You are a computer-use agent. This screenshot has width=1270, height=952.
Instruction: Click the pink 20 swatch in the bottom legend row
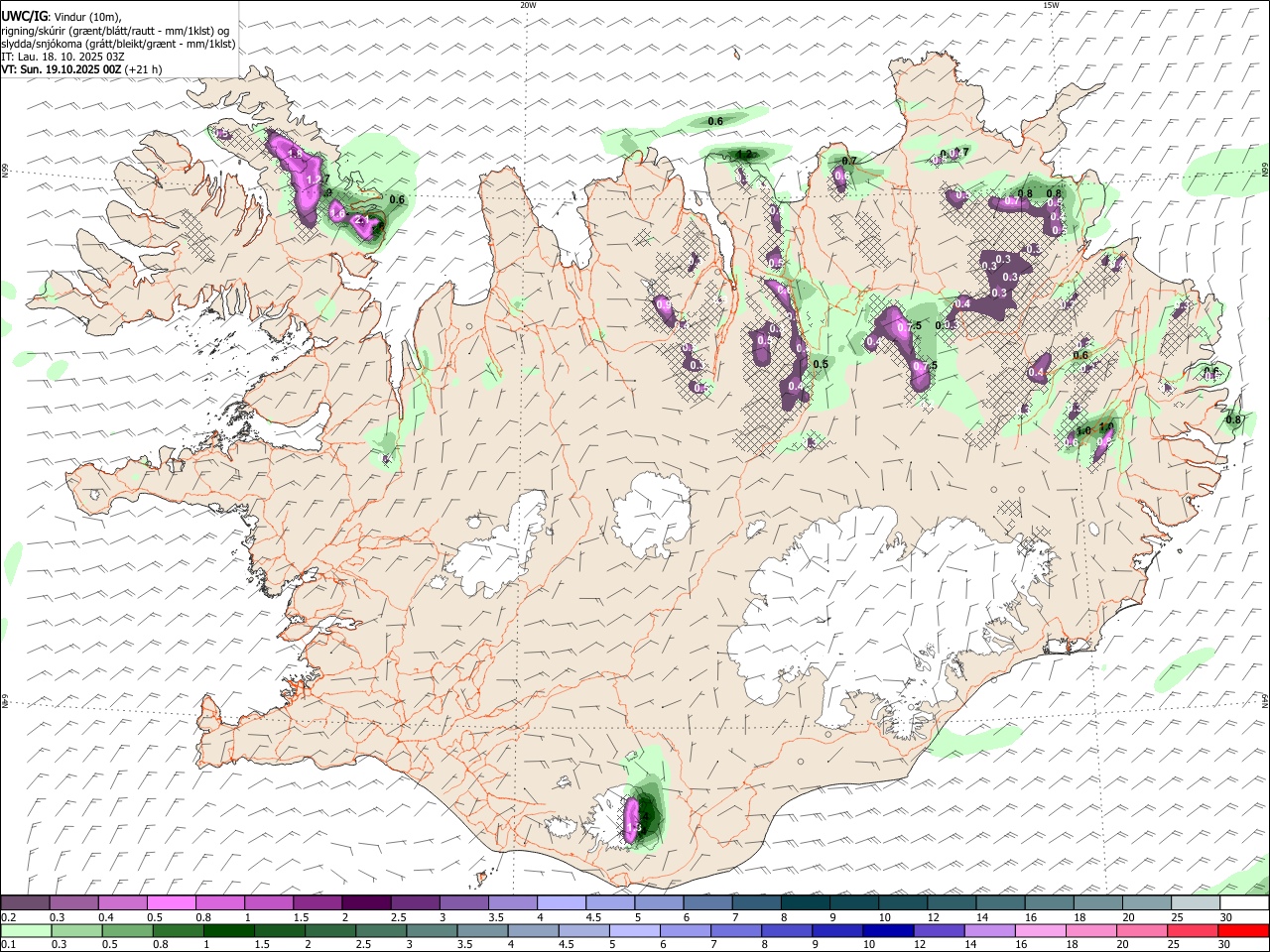[1142, 930]
